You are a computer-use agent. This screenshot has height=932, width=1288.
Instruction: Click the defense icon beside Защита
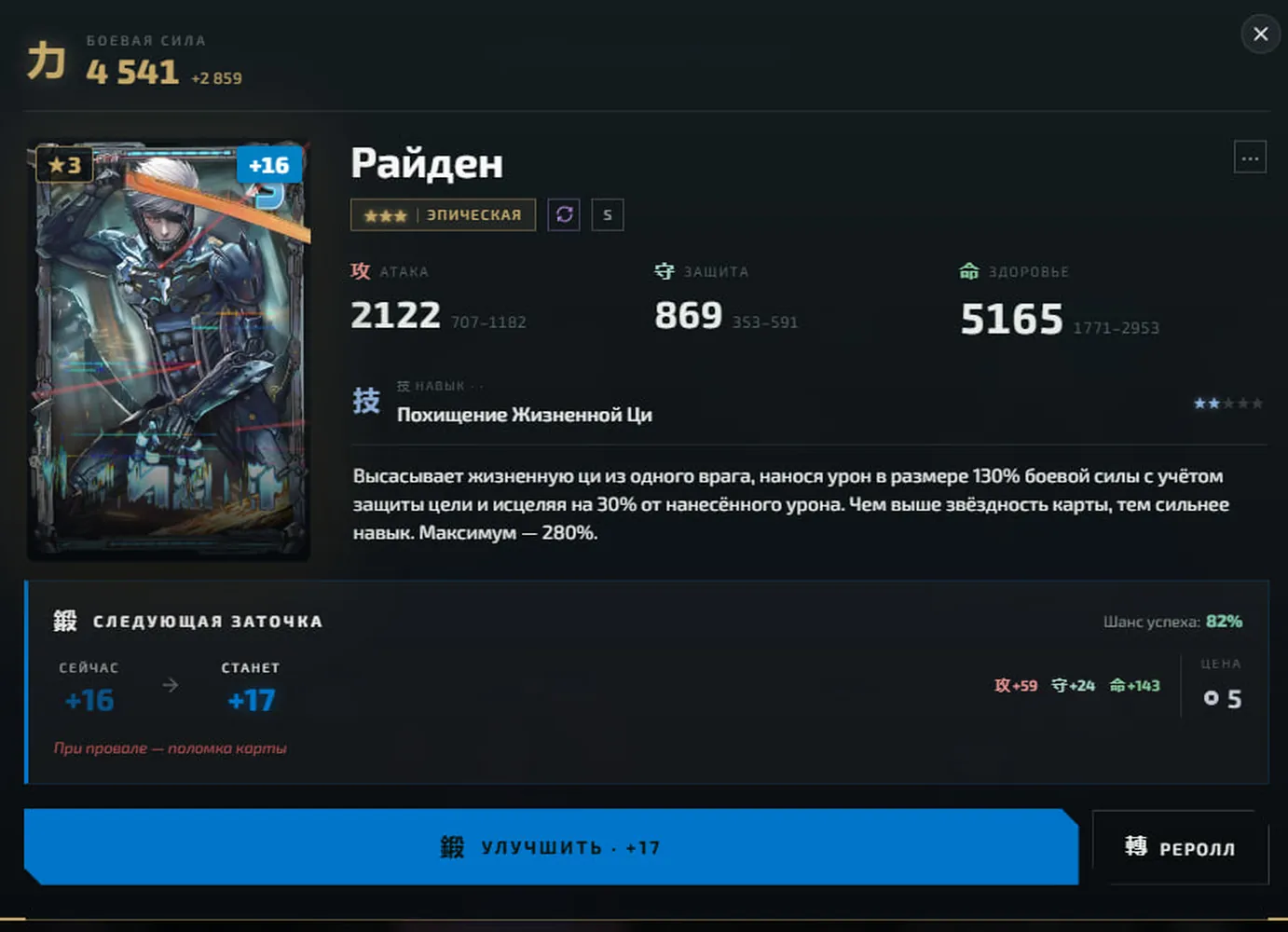click(664, 271)
